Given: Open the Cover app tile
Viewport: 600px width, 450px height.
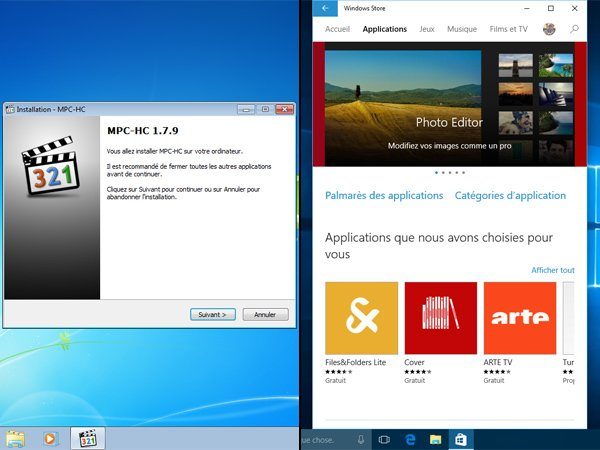Looking at the screenshot, I should pos(440,318).
